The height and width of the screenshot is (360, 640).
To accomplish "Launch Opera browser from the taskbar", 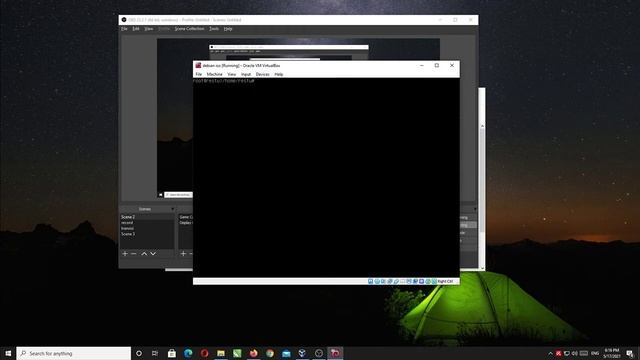I will pyautogui.click(x=204, y=353).
